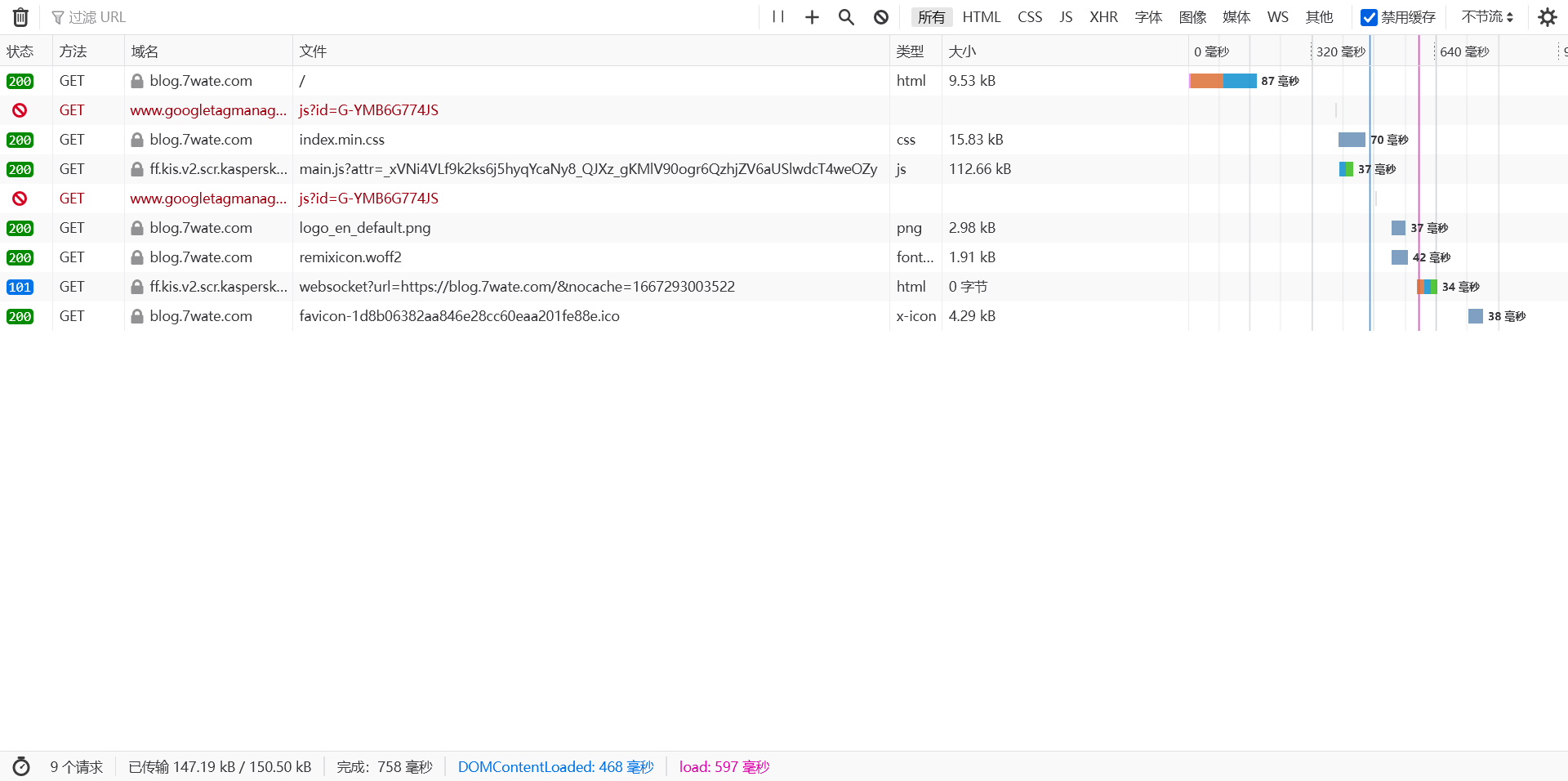The width and height of the screenshot is (1568, 781).
Task: Open search with the magnifier icon
Action: pos(846,17)
